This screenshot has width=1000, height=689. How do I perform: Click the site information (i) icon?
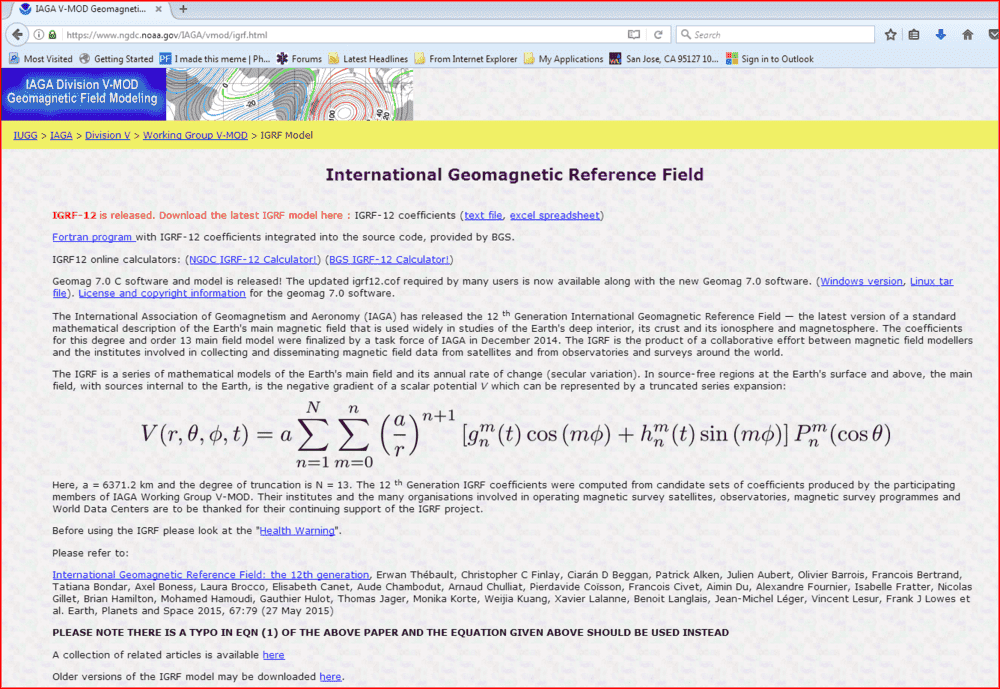[39, 34]
